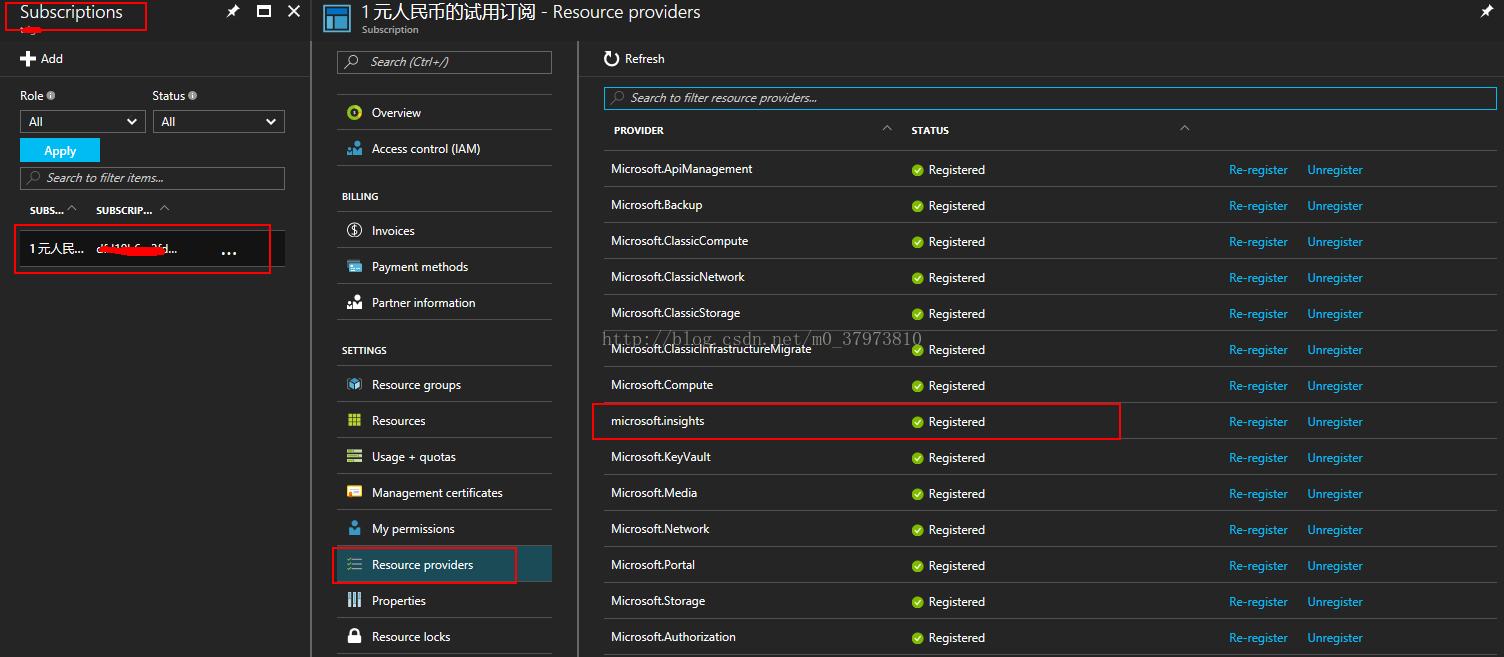Click the Role info icon

(x=51, y=96)
